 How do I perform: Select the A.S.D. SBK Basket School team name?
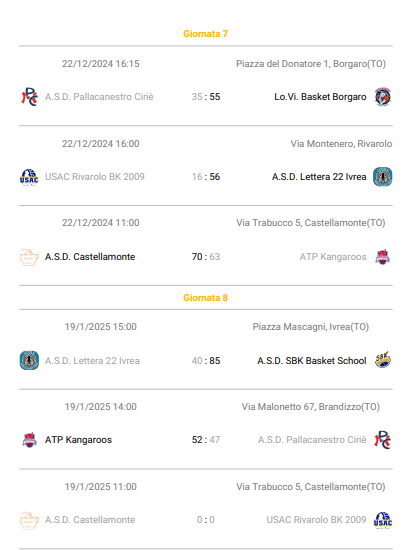[312, 361]
